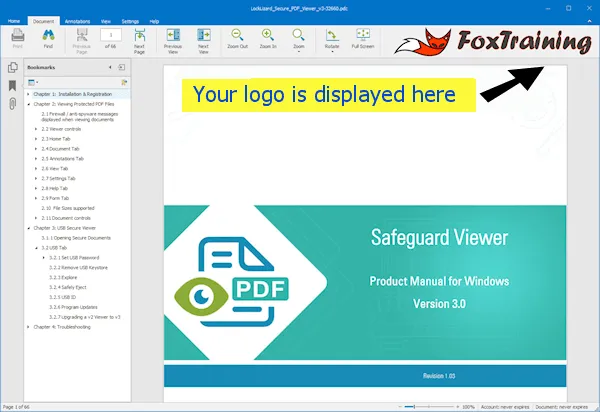The height and width of the screenshot is (412, 600).
Task: Expand the 2.2 Viewer controls bookmark
Action: tap(36, 129)
